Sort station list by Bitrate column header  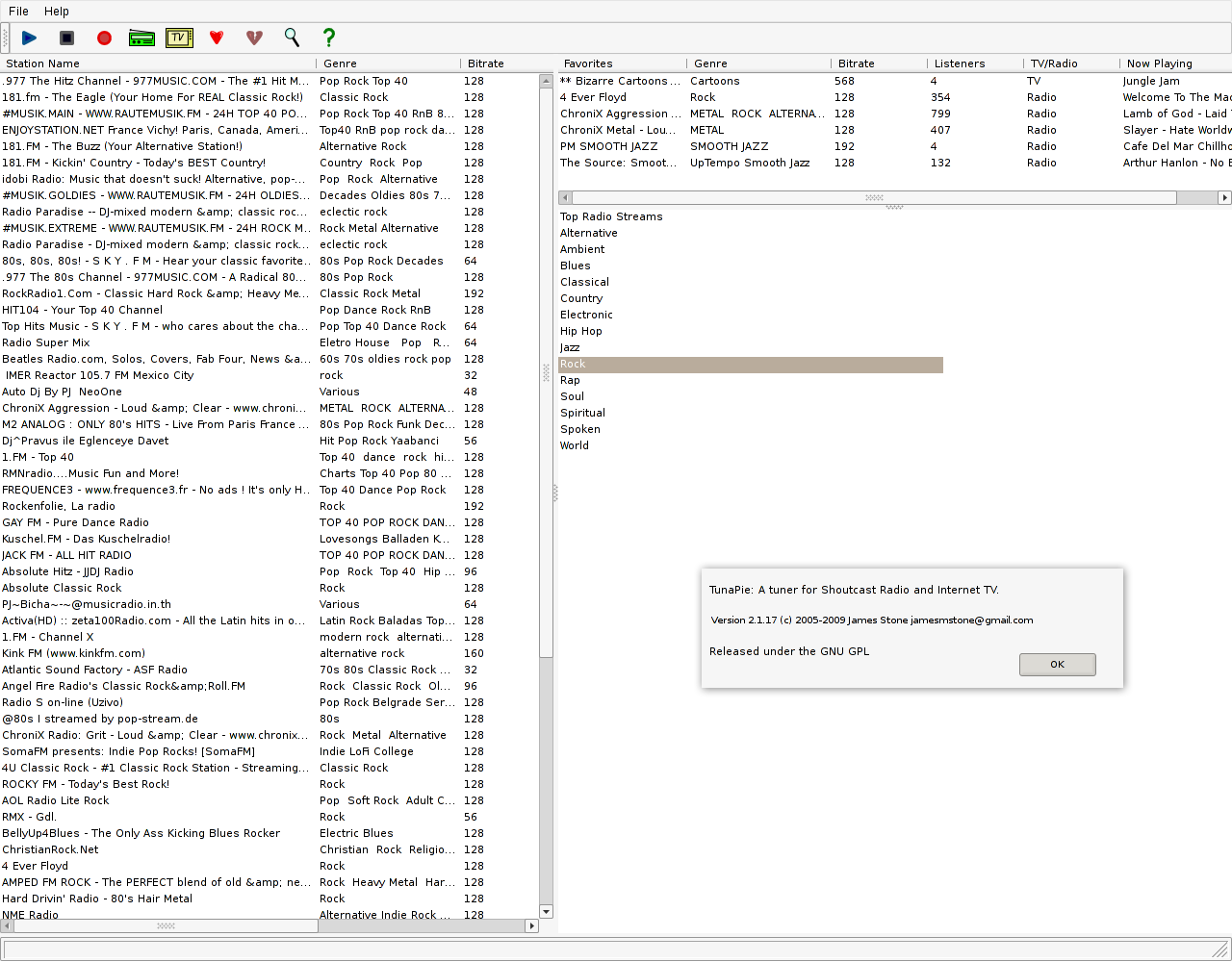click(500, 63)
